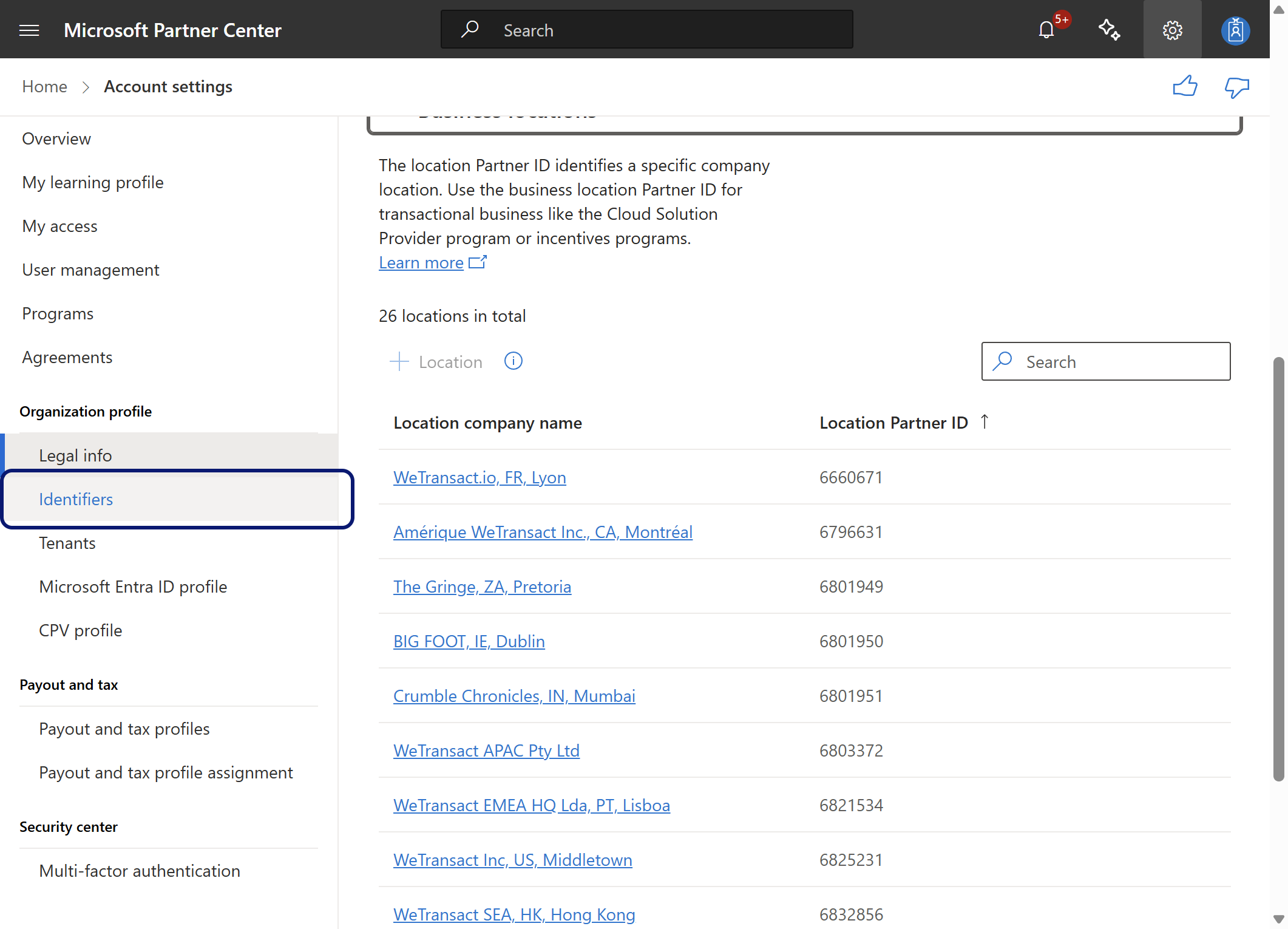1288x929 pixels.
Task: Open the notifications bell
Action: [1046, 30]
